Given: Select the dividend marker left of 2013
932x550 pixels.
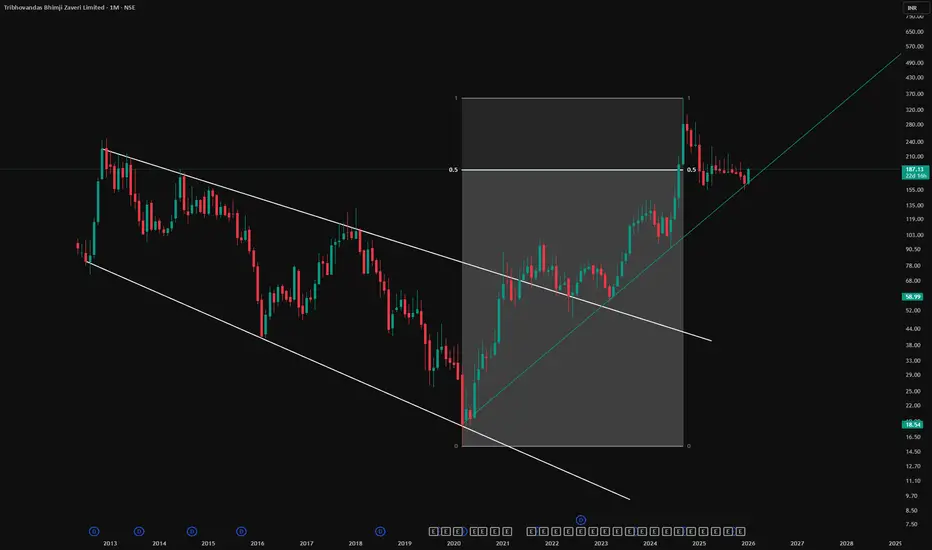Looking at the screenshot, I should [x=93, y=531].
